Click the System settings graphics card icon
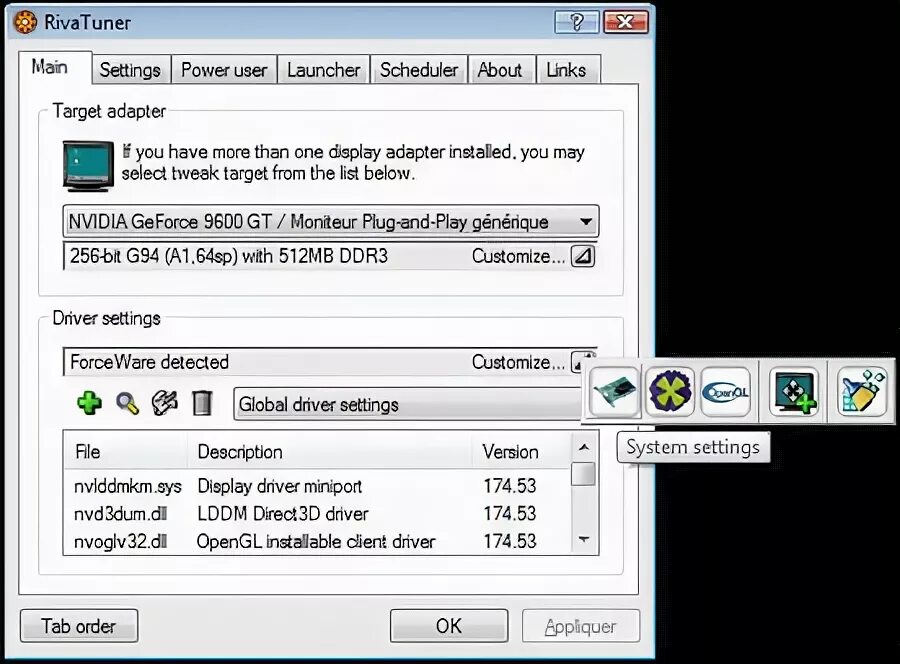The image size is (900, 664). click(614, 391)
